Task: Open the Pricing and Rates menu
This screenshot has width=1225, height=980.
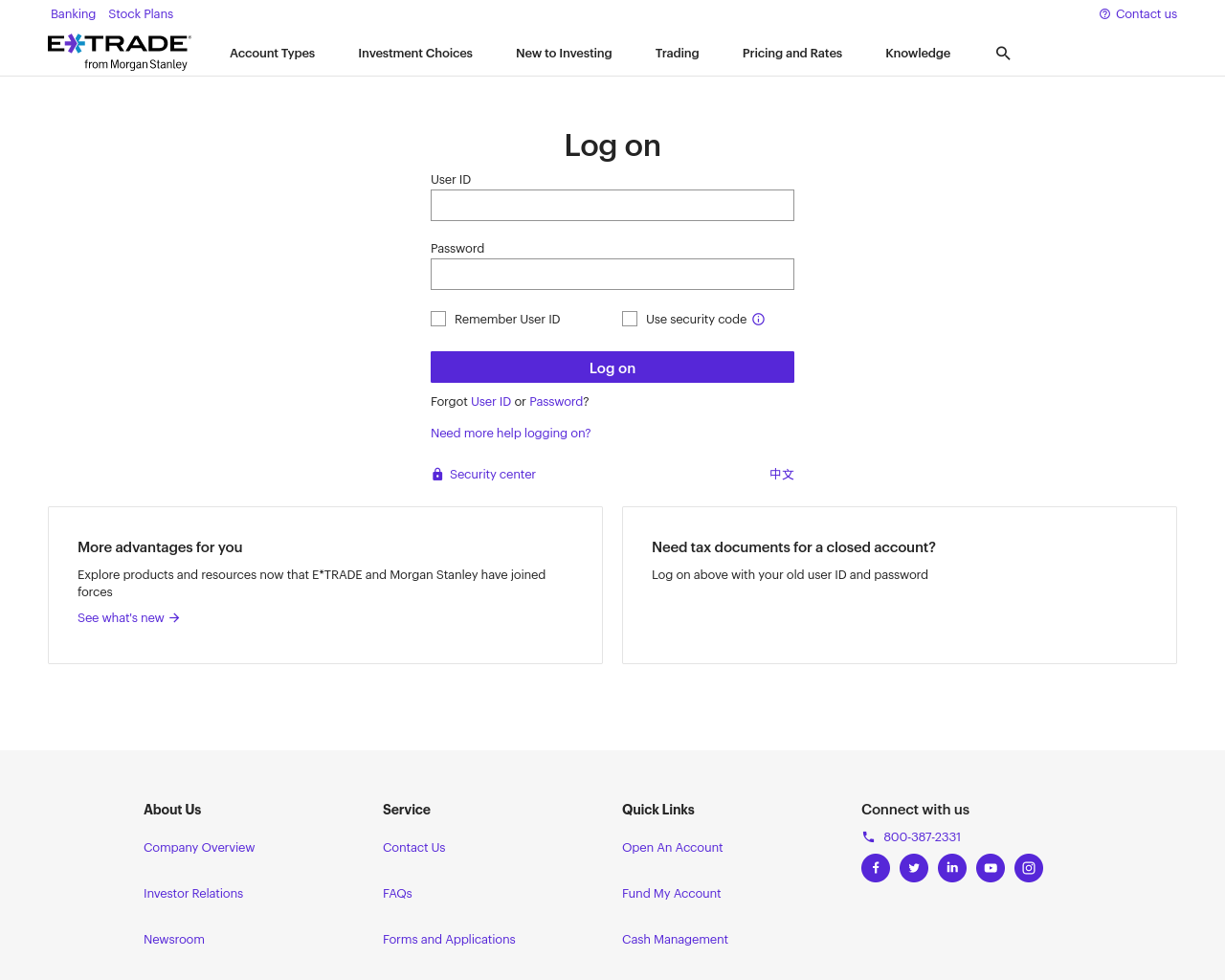Action: coord(792,54)
